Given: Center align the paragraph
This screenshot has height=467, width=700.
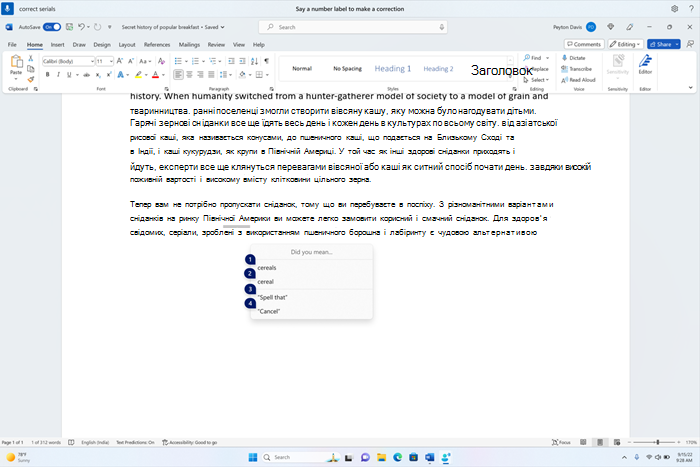Looking at the screenshot, I should point(189,75).
